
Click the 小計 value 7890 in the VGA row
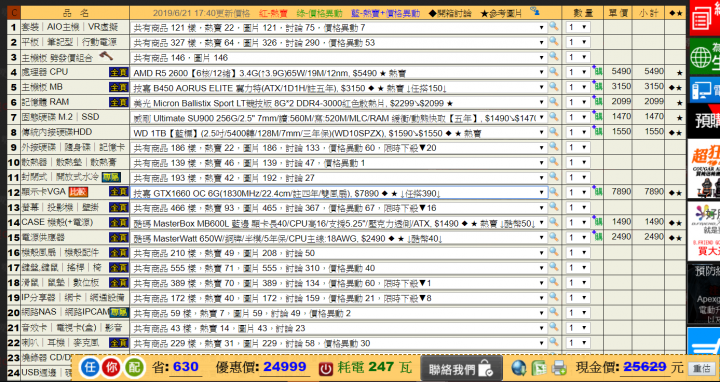[654, 191]
